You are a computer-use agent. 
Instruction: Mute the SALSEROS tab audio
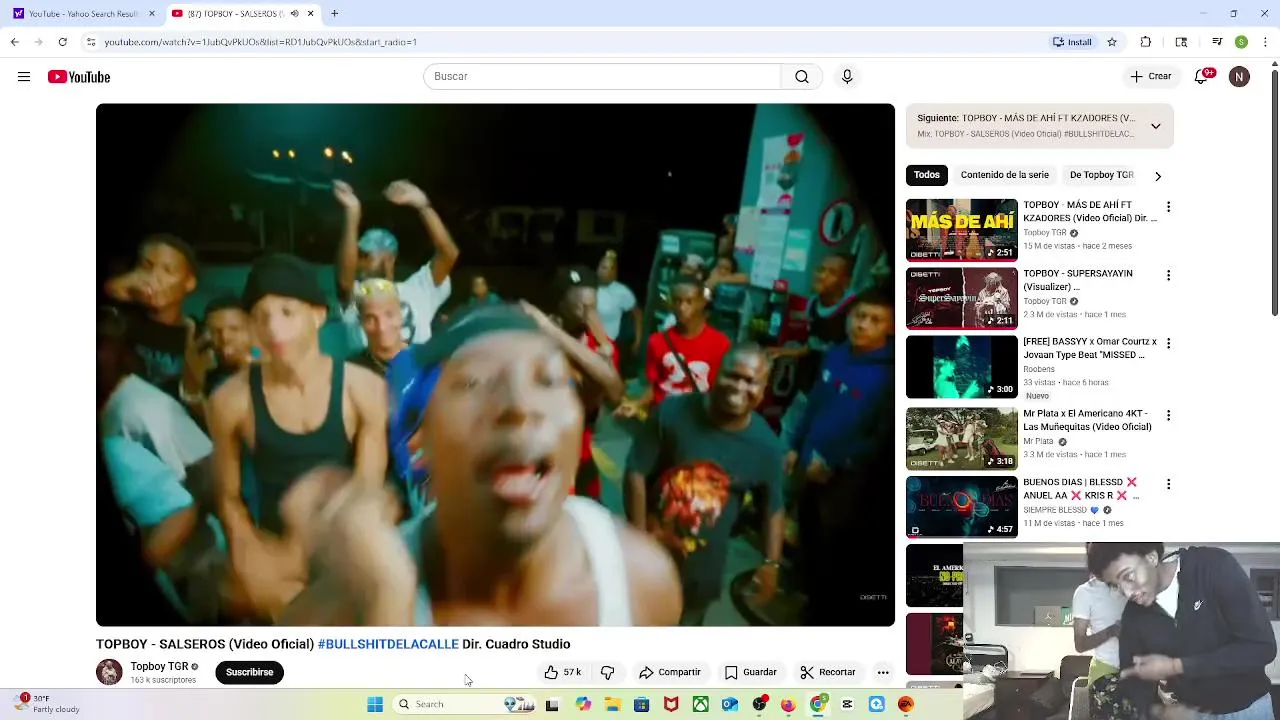point(294,14)
